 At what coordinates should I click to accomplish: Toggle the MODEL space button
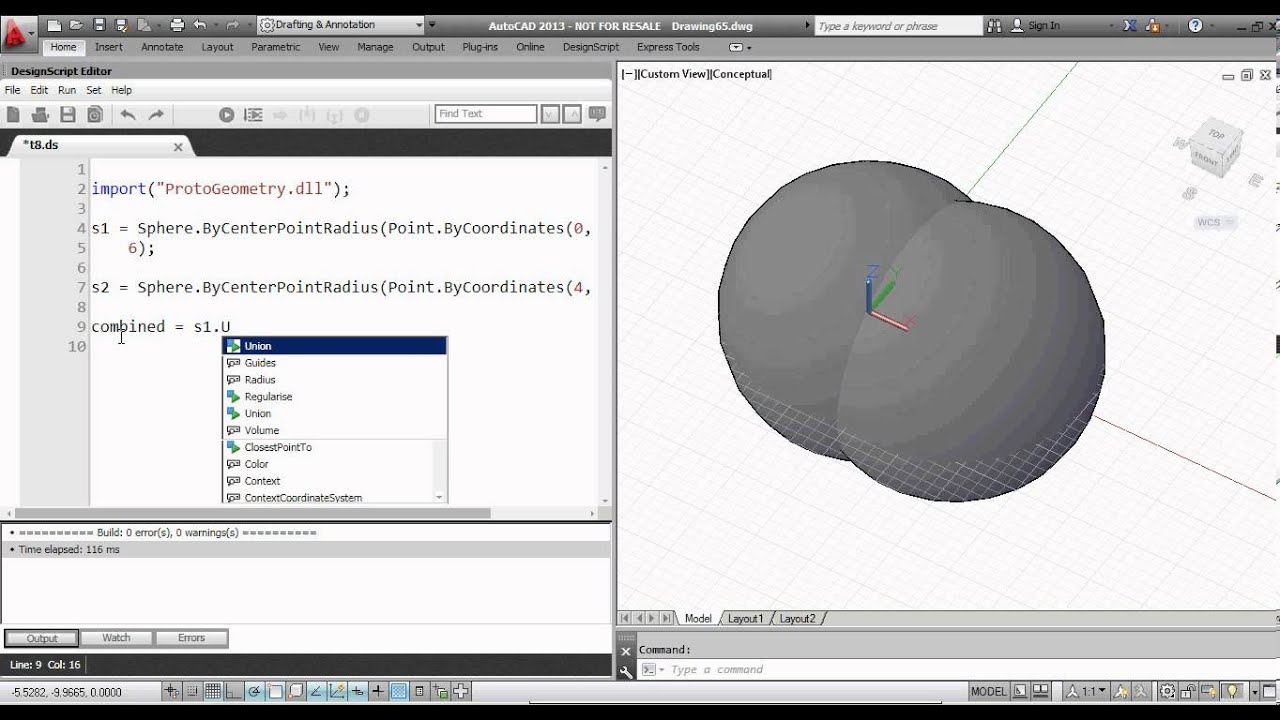[x=988, y=691]
